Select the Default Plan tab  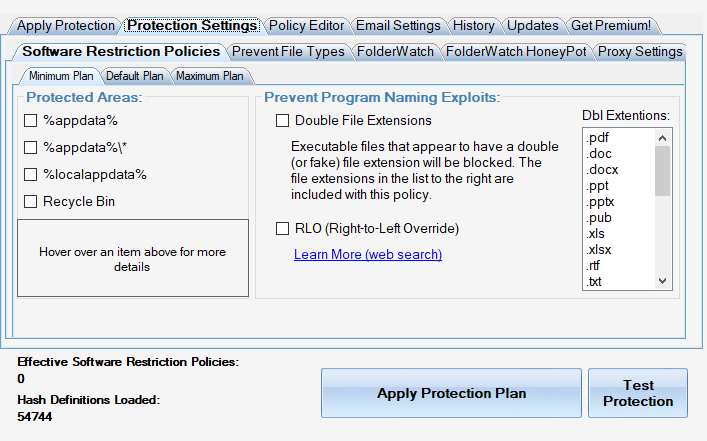coord(134,75)
